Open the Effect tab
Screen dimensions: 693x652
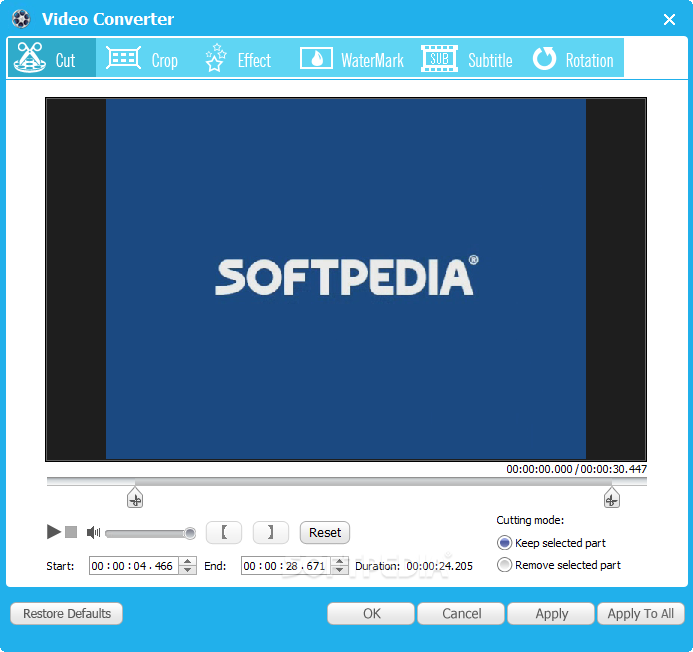point(238,58)
